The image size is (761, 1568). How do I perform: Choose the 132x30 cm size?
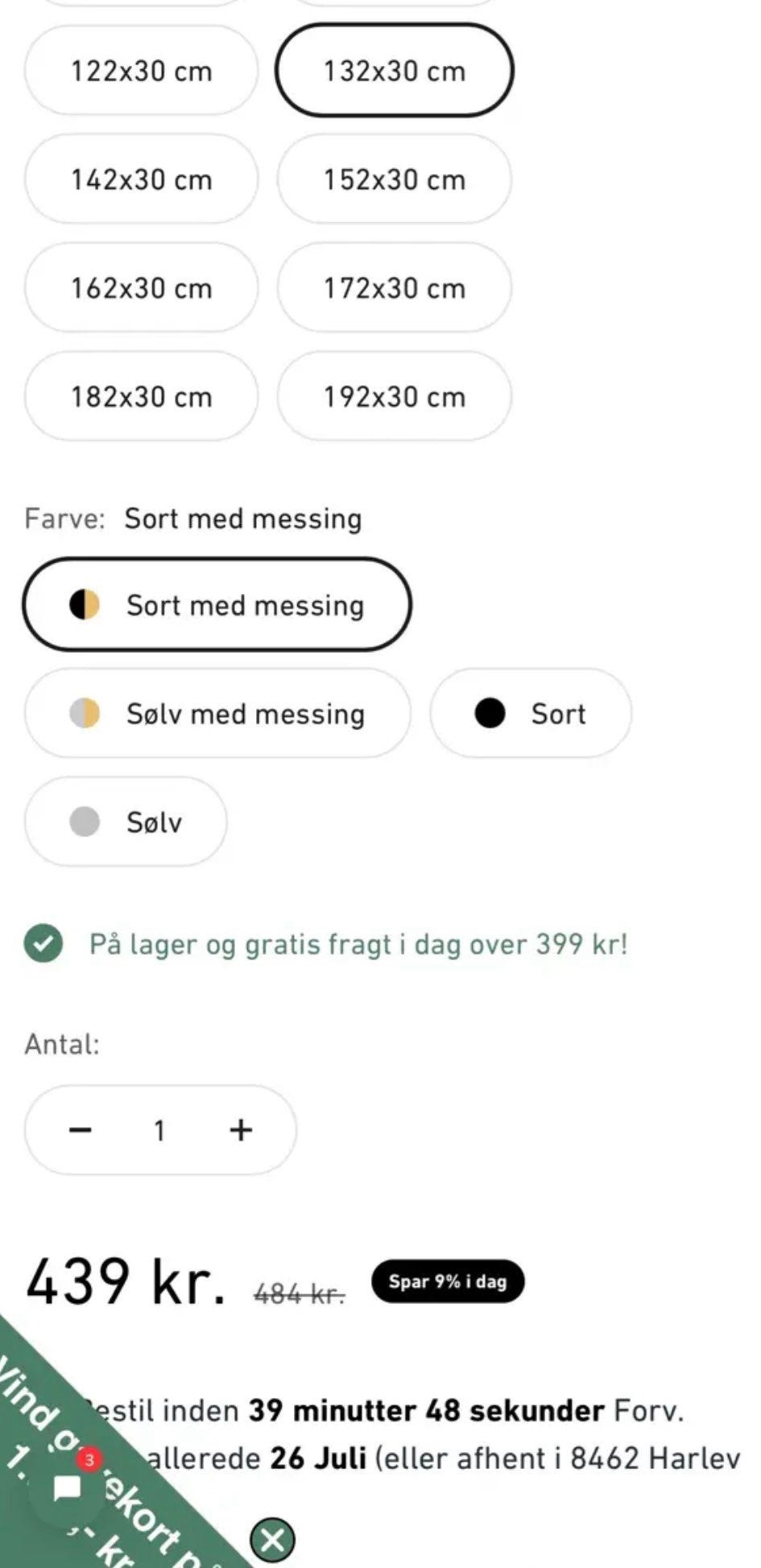pos(394,71)
